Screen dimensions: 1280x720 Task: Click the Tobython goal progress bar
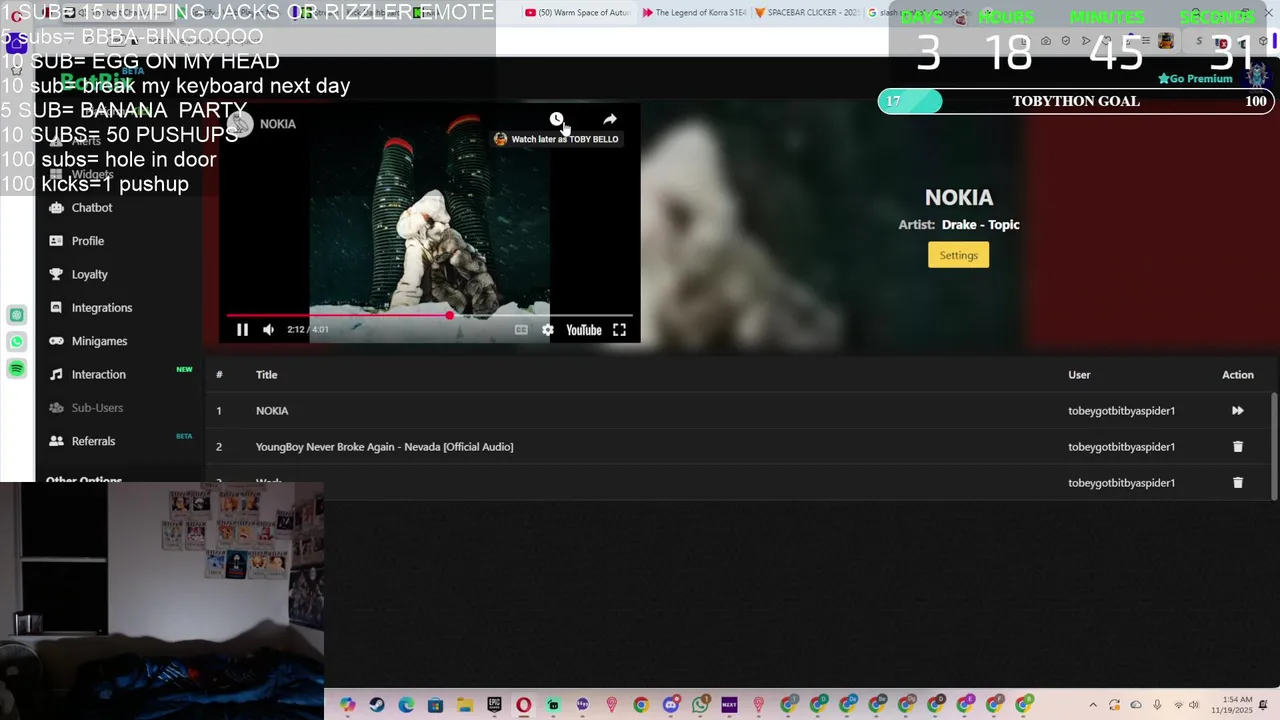coord(1076,101)
